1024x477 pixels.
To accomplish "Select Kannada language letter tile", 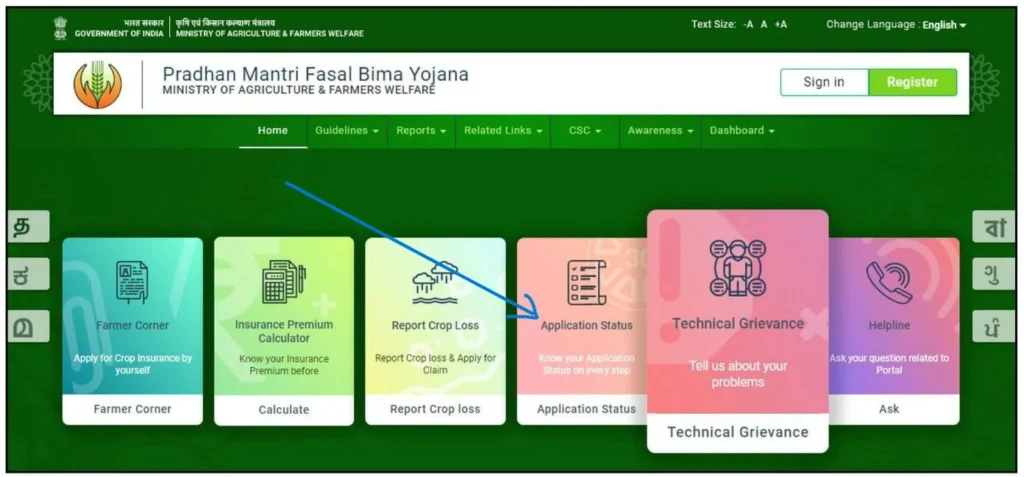I will coord(28,273).
